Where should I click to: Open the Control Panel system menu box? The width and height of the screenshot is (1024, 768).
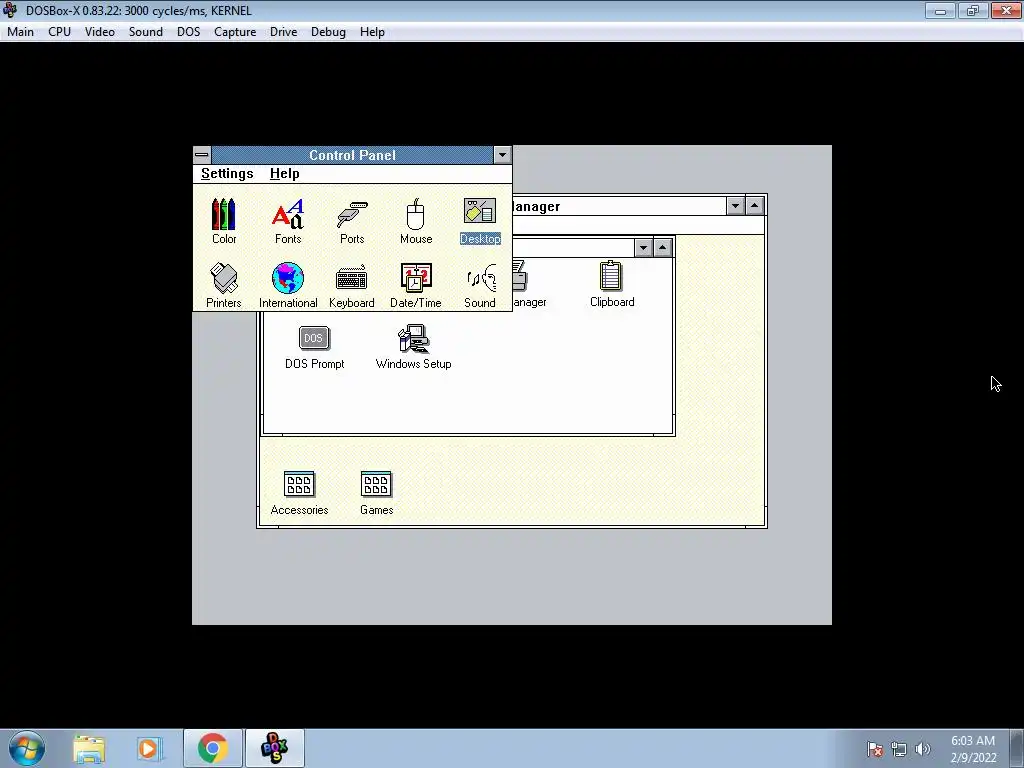tap(202, 155)
